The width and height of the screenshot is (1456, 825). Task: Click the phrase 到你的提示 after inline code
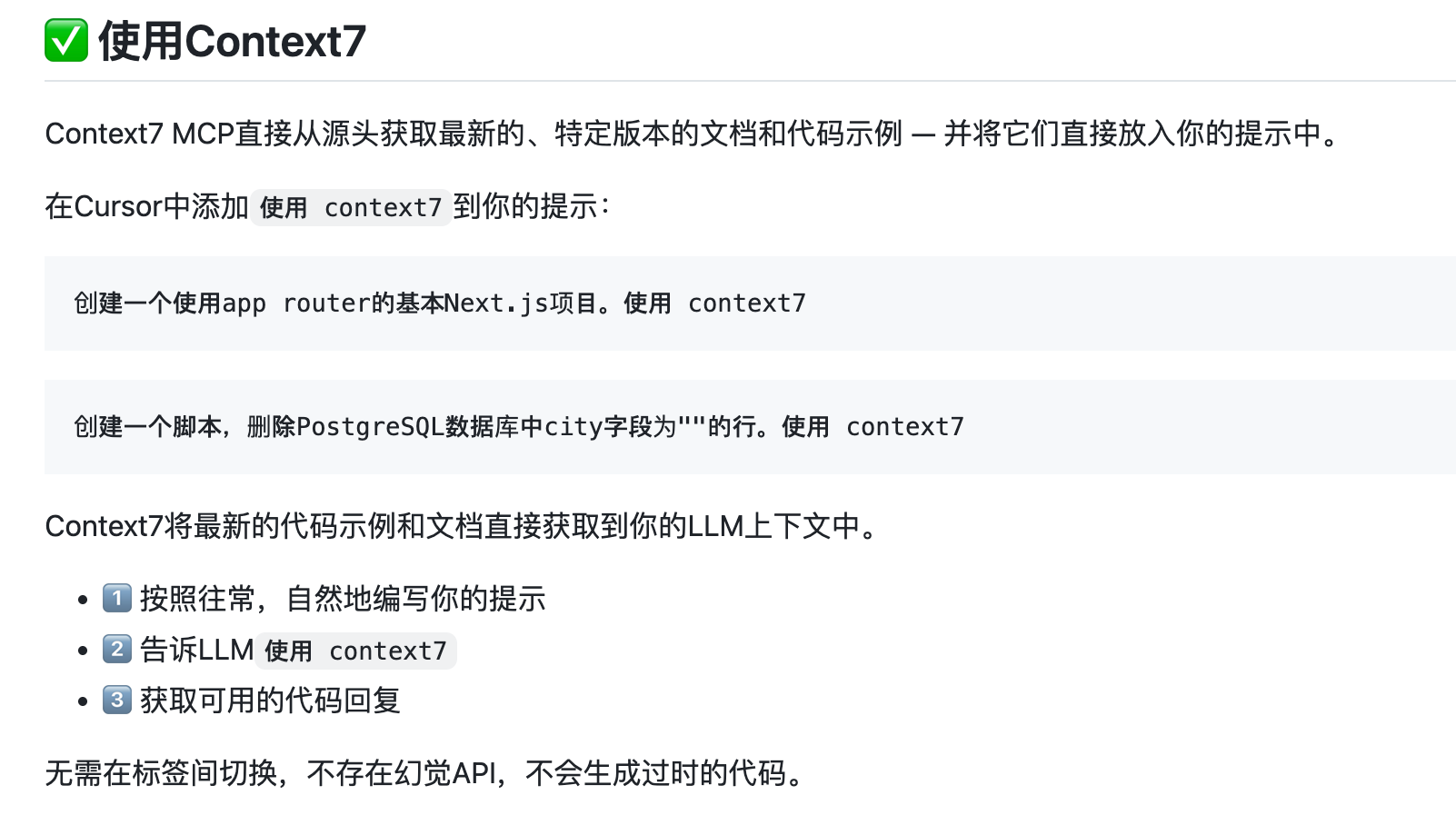(525, 207)
